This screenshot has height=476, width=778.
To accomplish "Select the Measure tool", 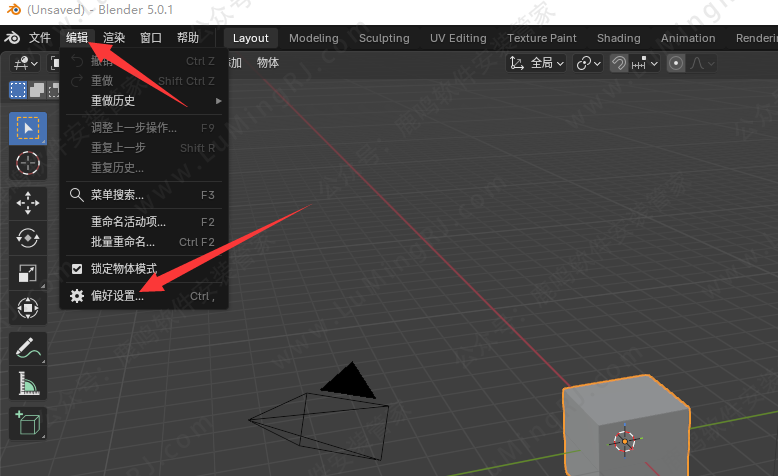I will click(27, 383).
